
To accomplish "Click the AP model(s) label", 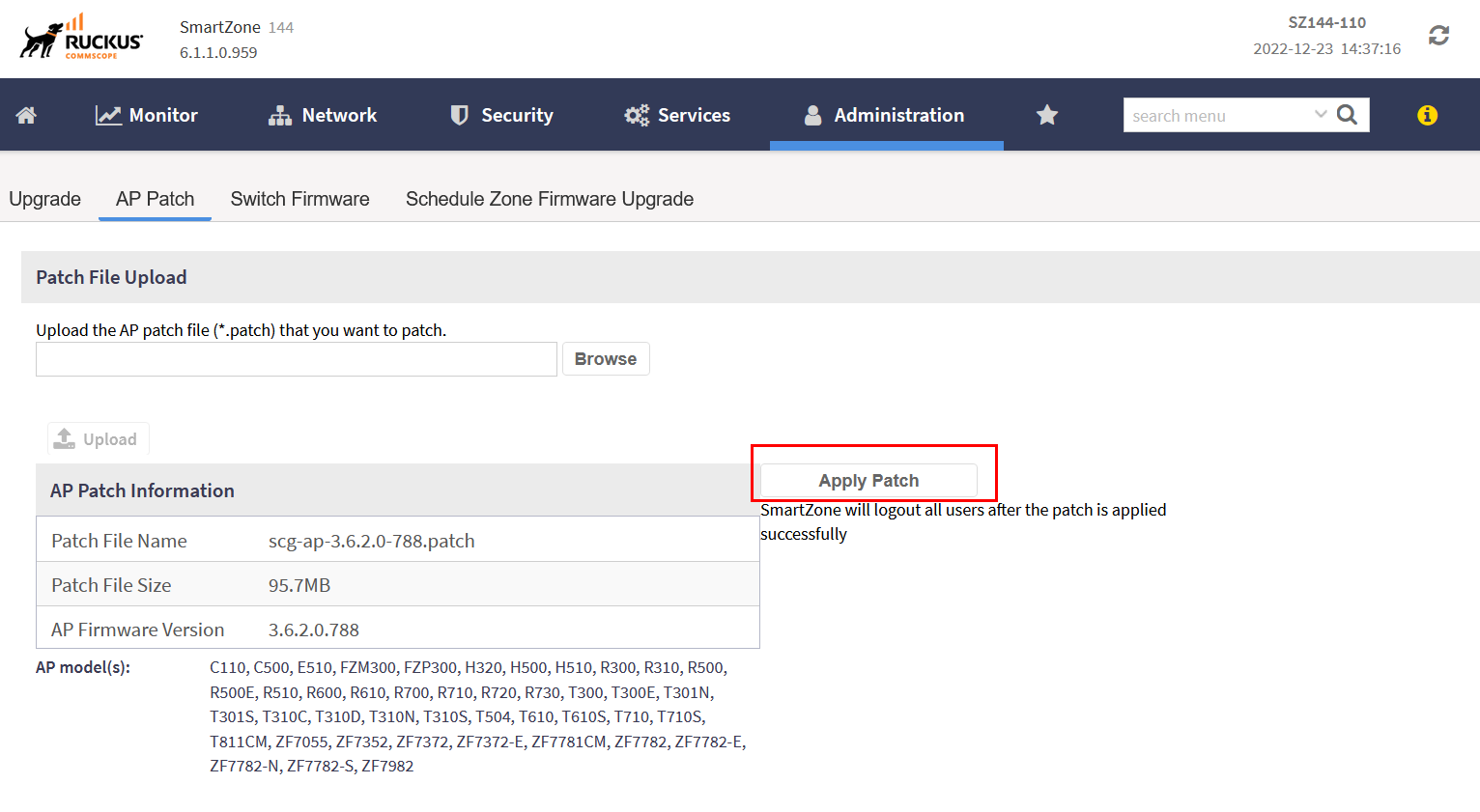I will point(83,667).
